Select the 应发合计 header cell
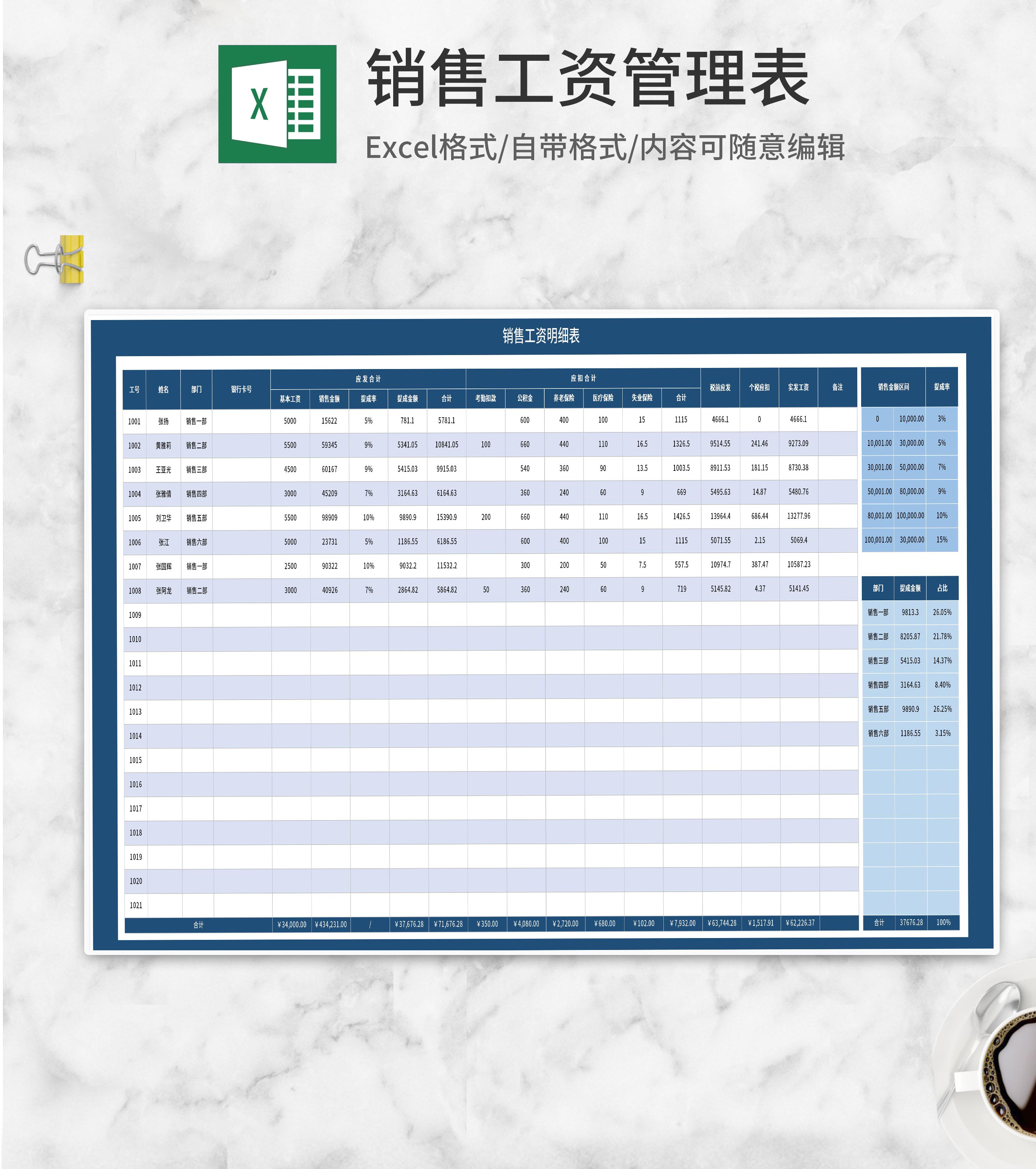 (368, 379)
